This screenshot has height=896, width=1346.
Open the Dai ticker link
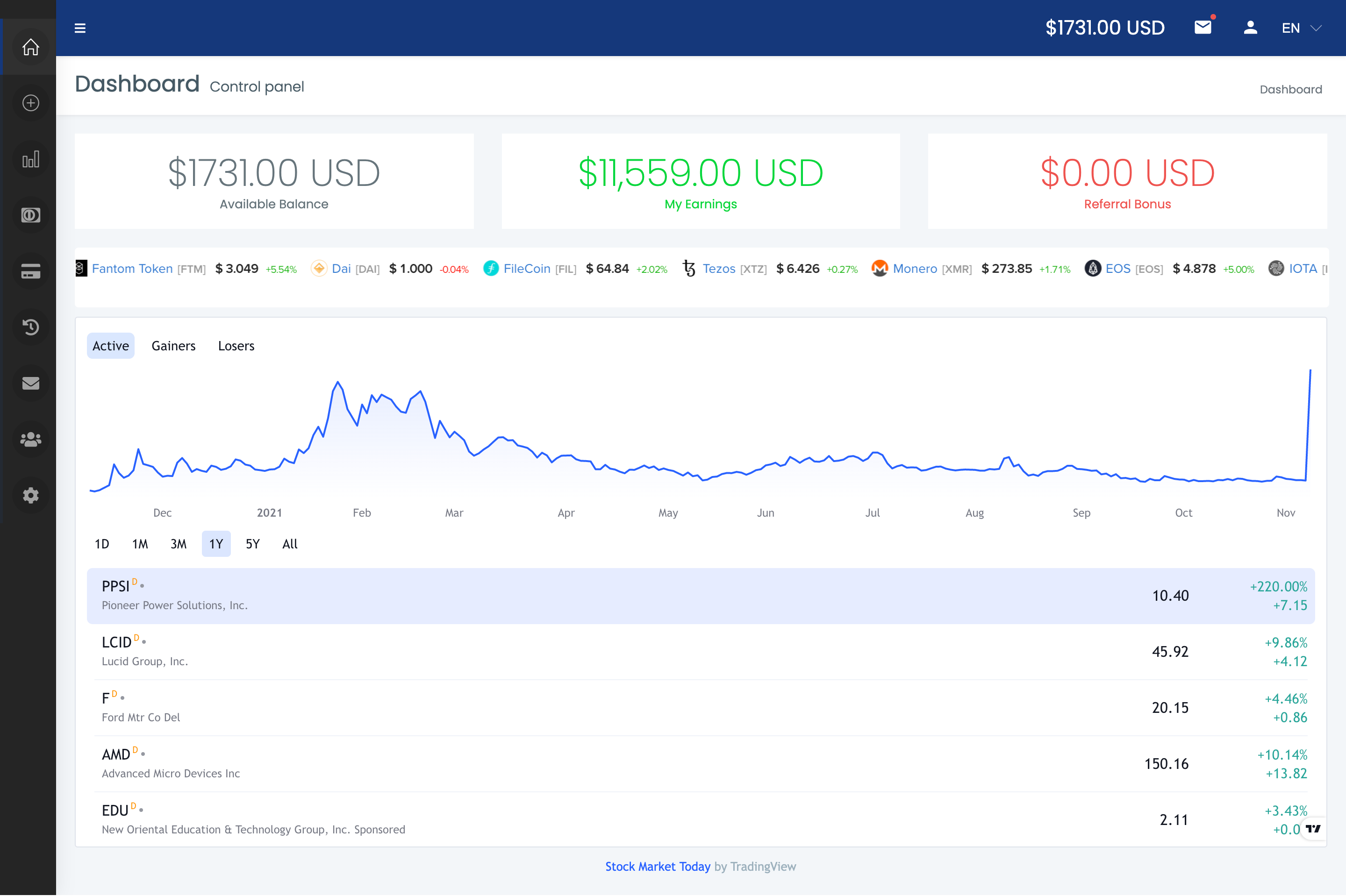click(x=341, y=269)
